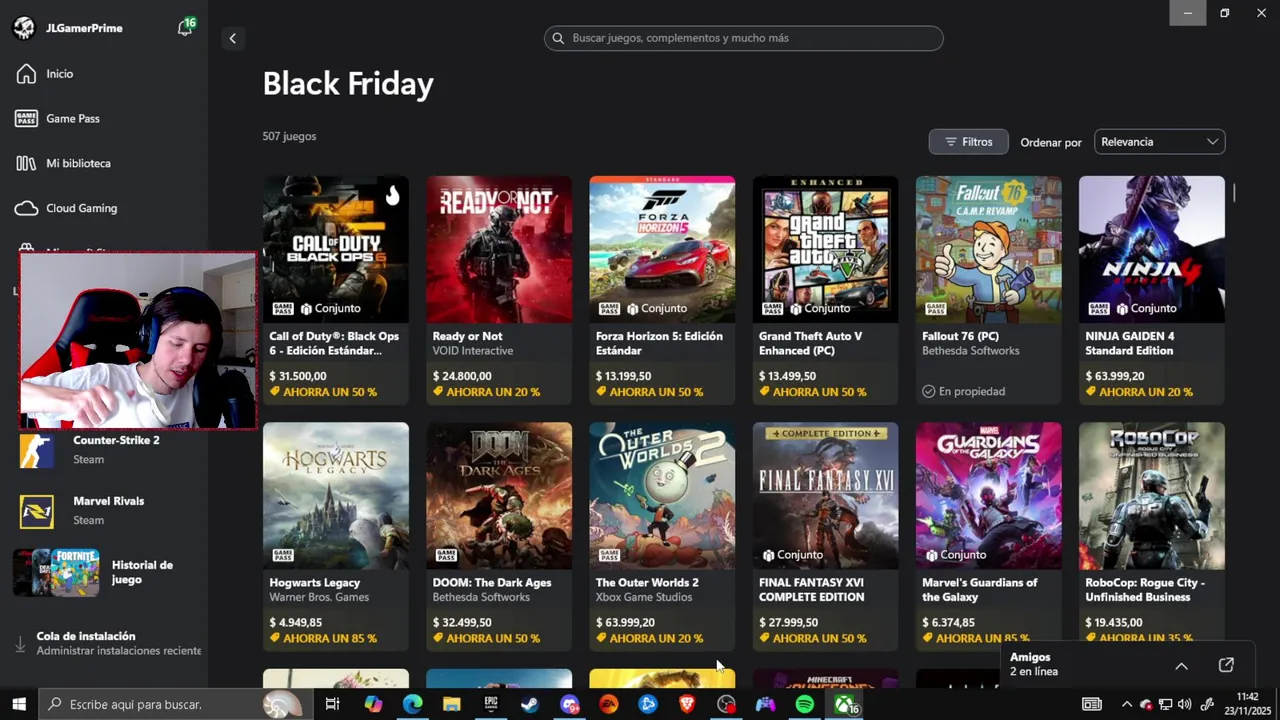Click the Cloud Gaming cloud icon

coord(26,208)
